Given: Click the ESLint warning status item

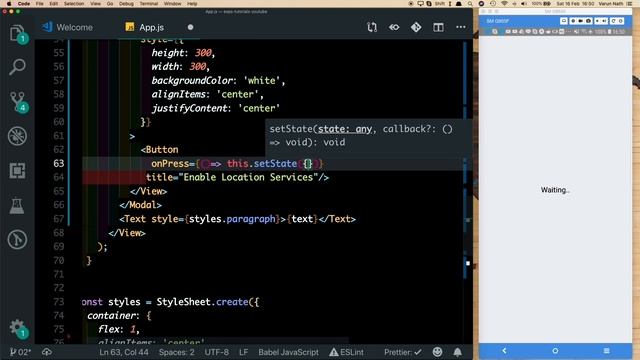Looking at the screenshot, I should 346,352.
